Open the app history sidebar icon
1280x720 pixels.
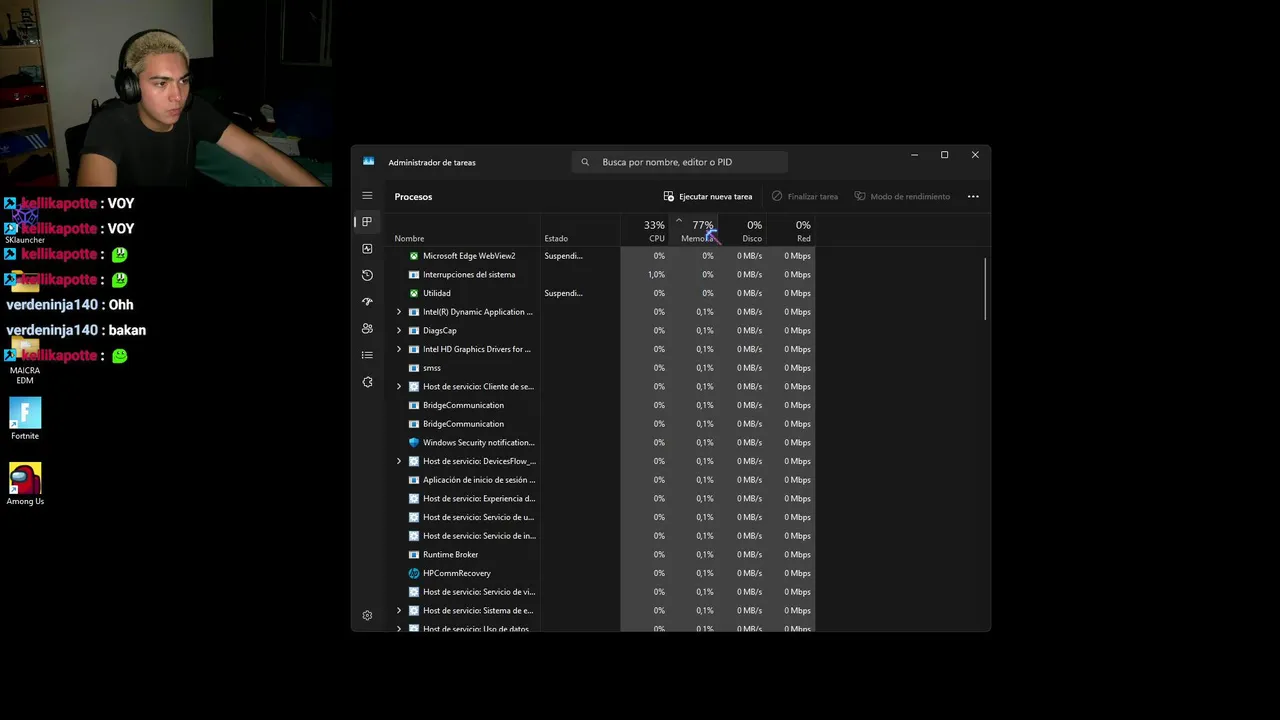click(x=367, y=275)
